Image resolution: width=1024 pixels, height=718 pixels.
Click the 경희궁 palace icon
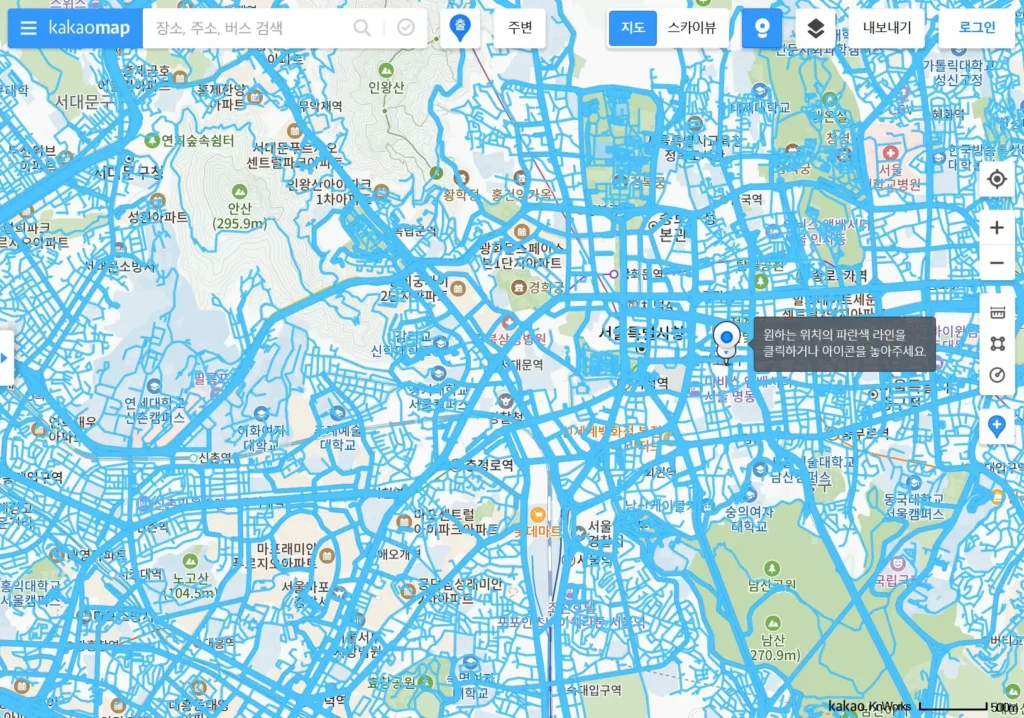click(x=519, y=287)
